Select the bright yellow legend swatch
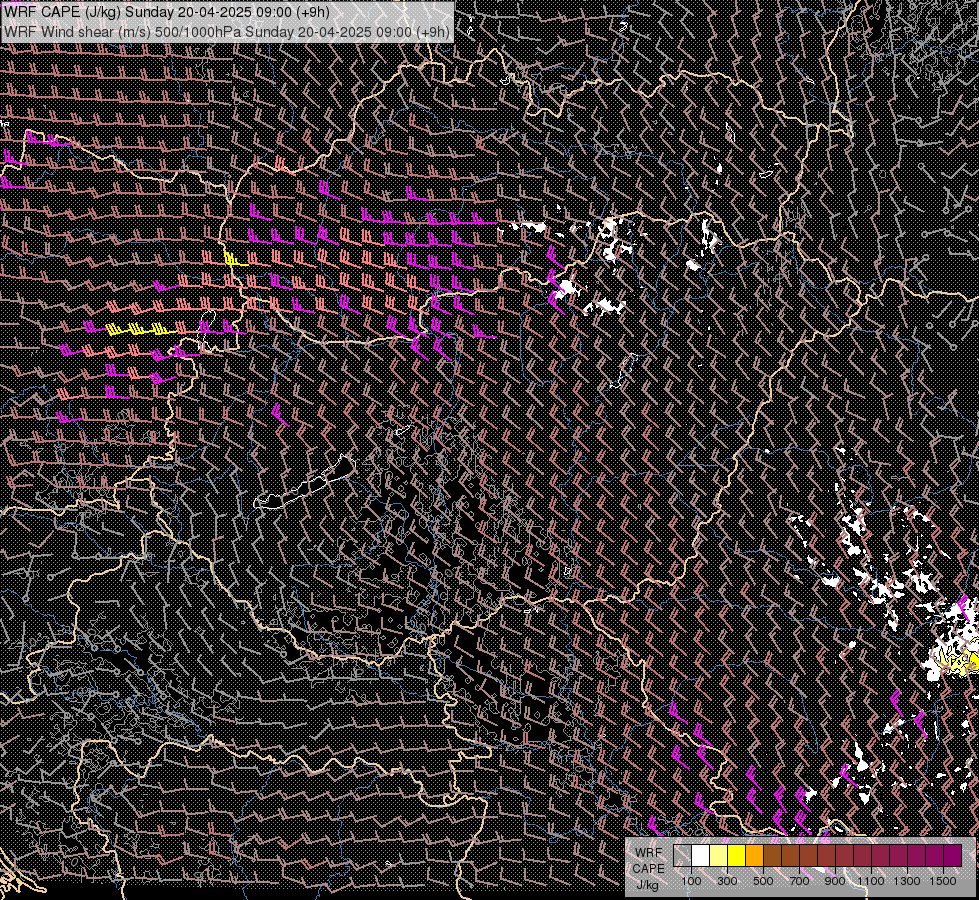This screenshot has height=900, width=979. [x=737, y=855]
